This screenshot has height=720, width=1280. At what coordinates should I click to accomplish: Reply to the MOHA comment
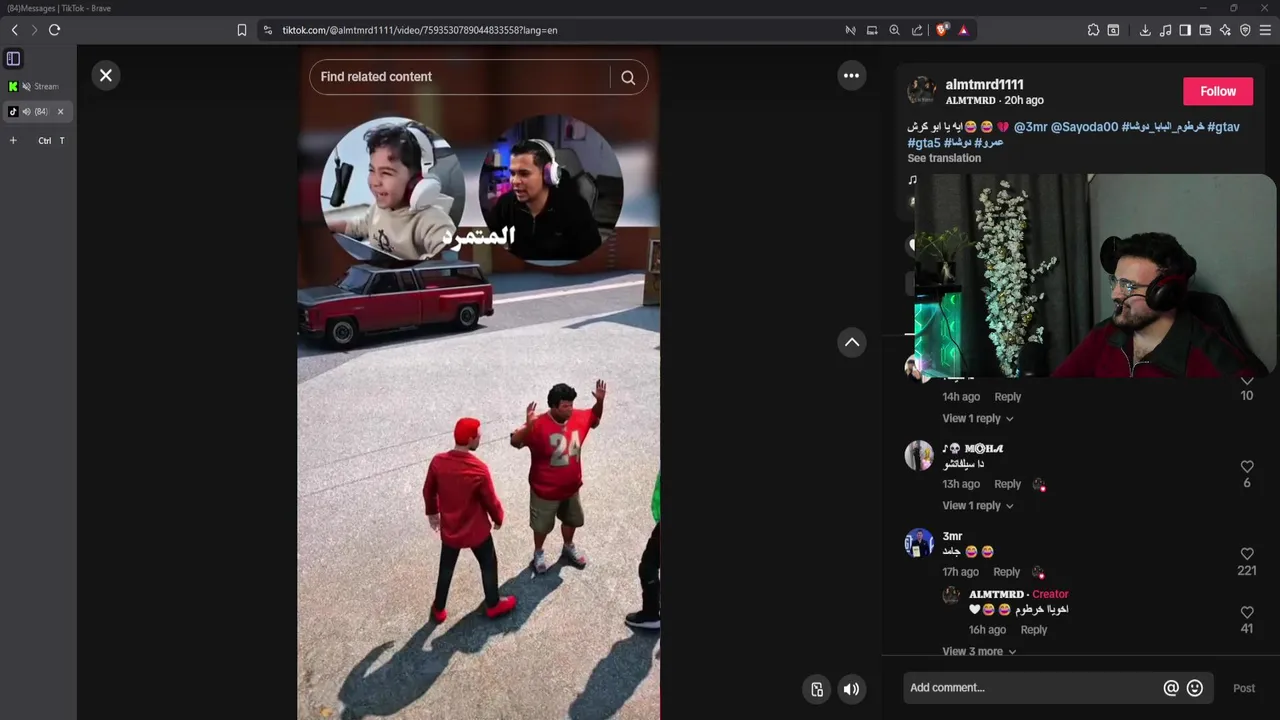tap(1007, 484)
